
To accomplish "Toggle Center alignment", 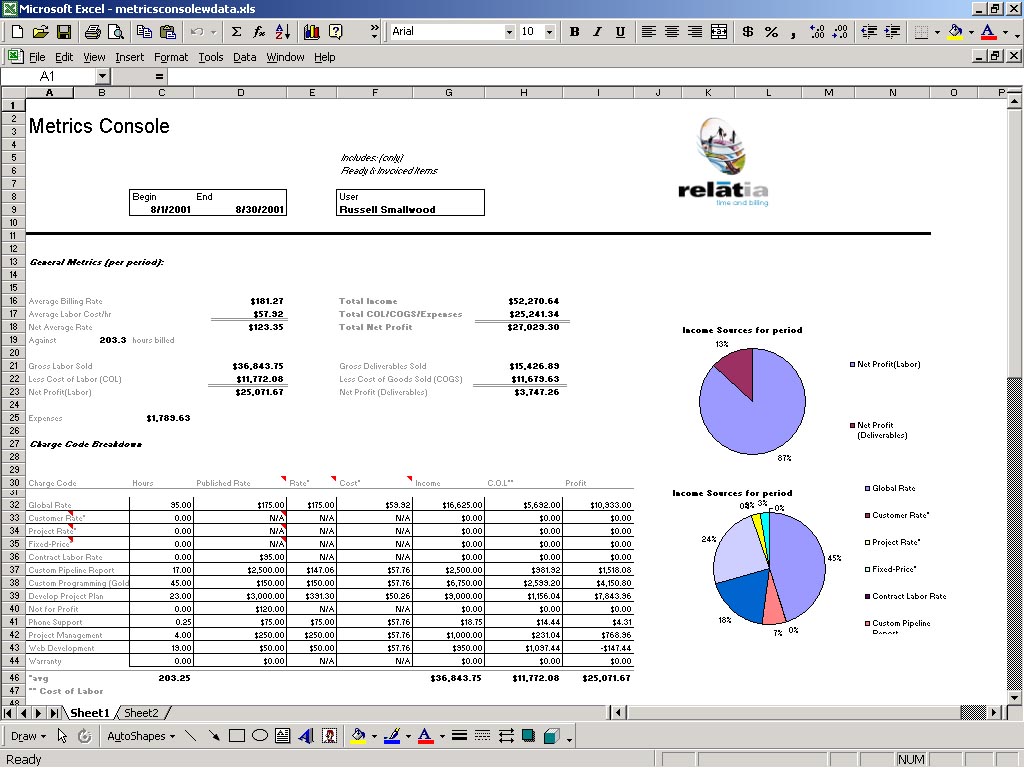I will (671, 31).
